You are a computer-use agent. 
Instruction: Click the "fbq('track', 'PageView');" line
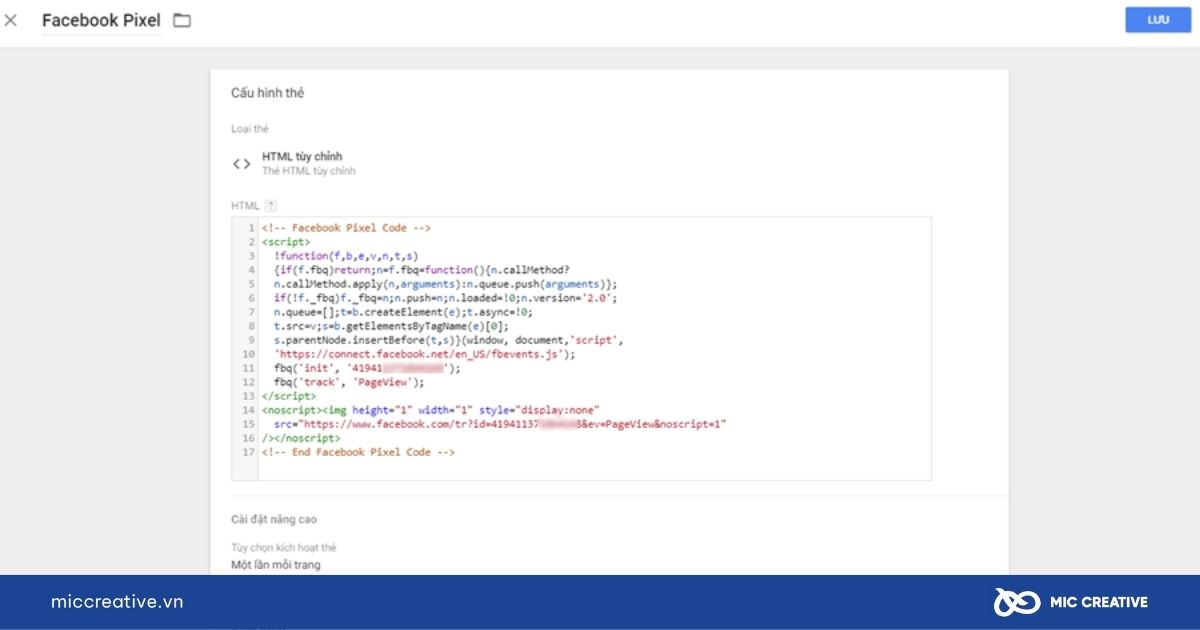tap(349, 382)
